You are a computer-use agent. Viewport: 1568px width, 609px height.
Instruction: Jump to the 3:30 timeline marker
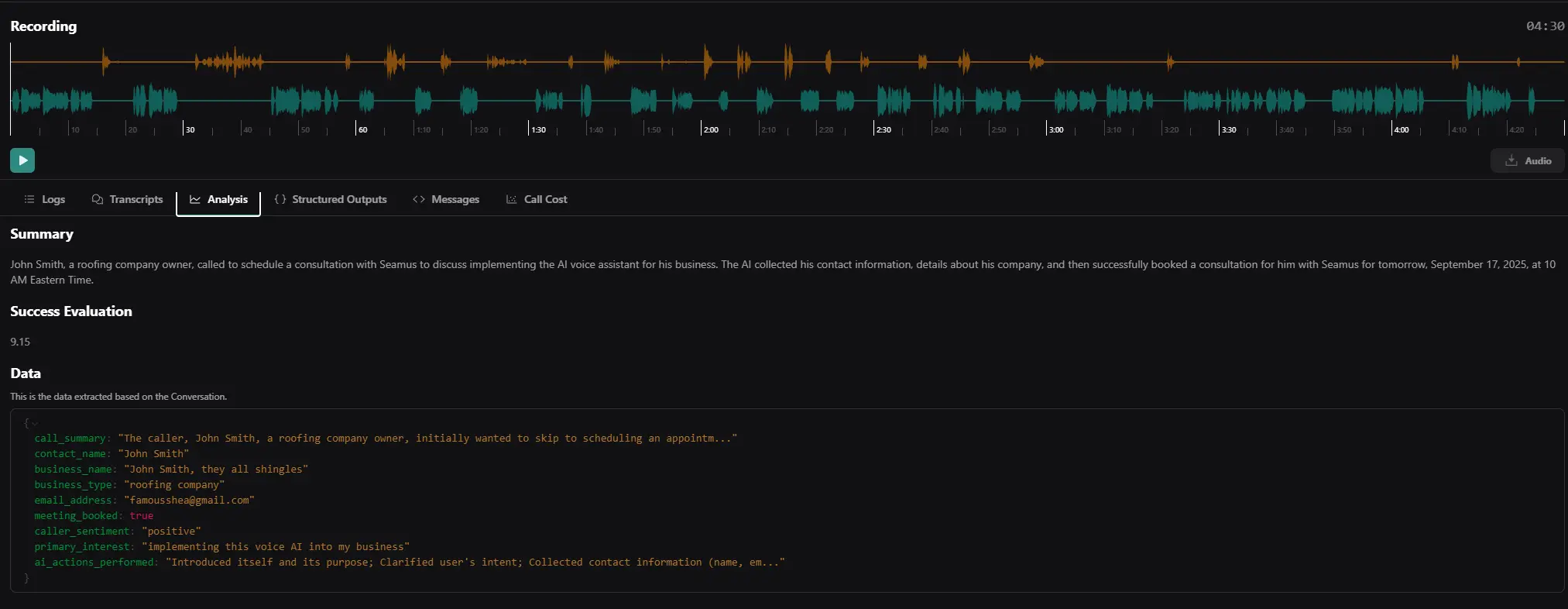point(1229,129)
